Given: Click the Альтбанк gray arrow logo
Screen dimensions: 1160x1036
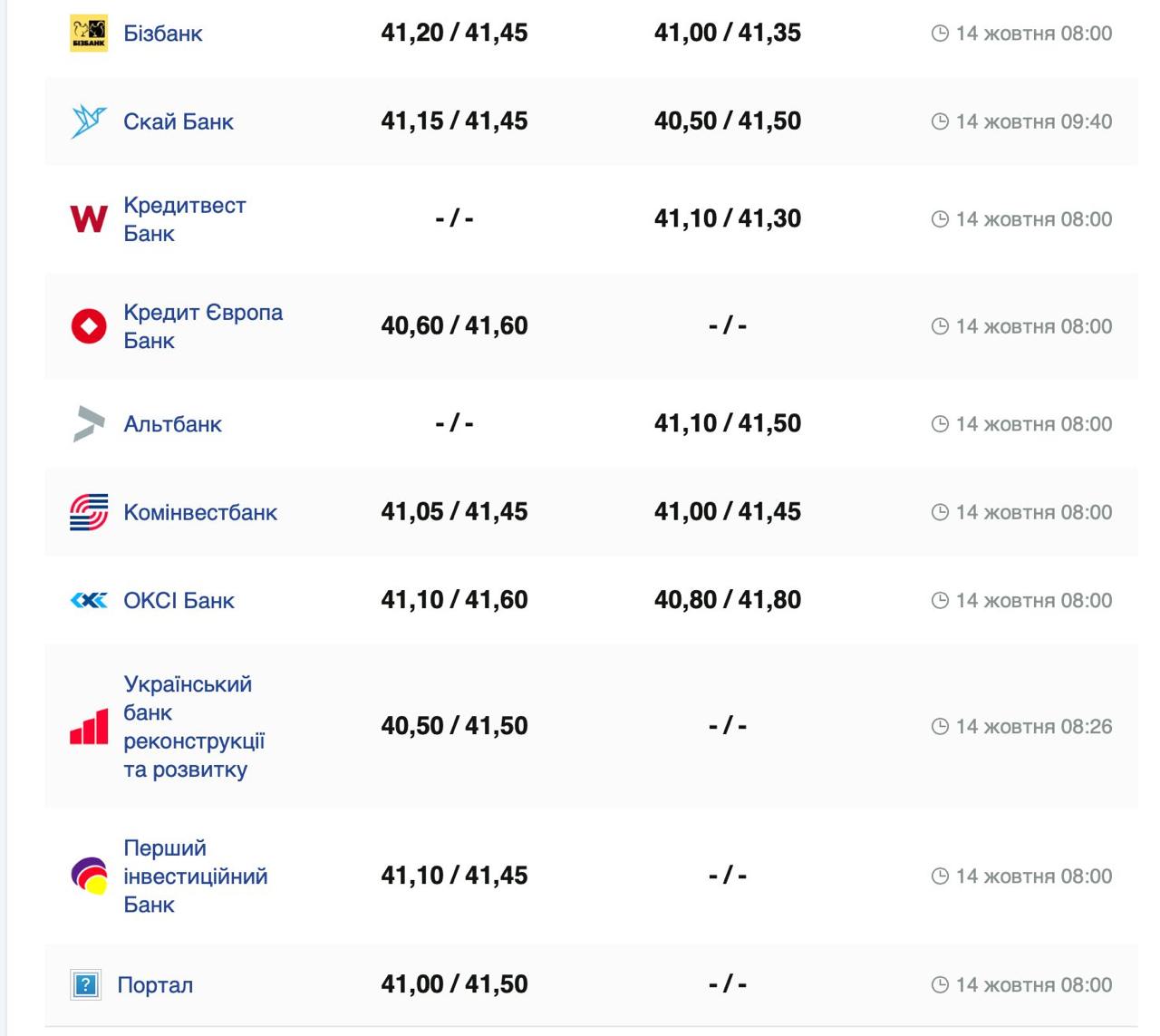Looking at the screenshot, I should coord(89,424).
